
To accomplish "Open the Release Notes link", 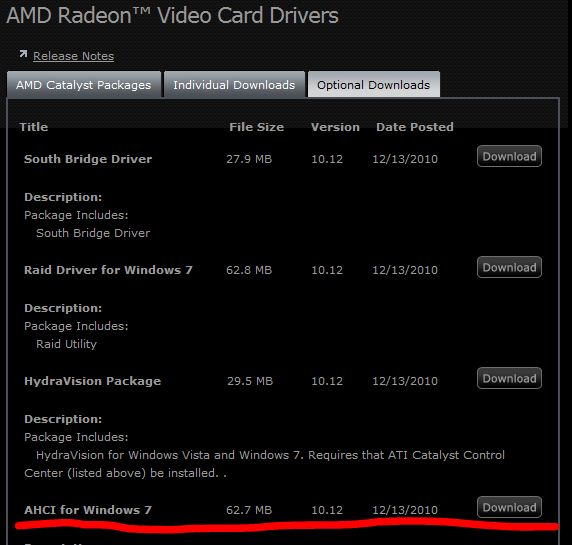I will (x=73, y=56).
